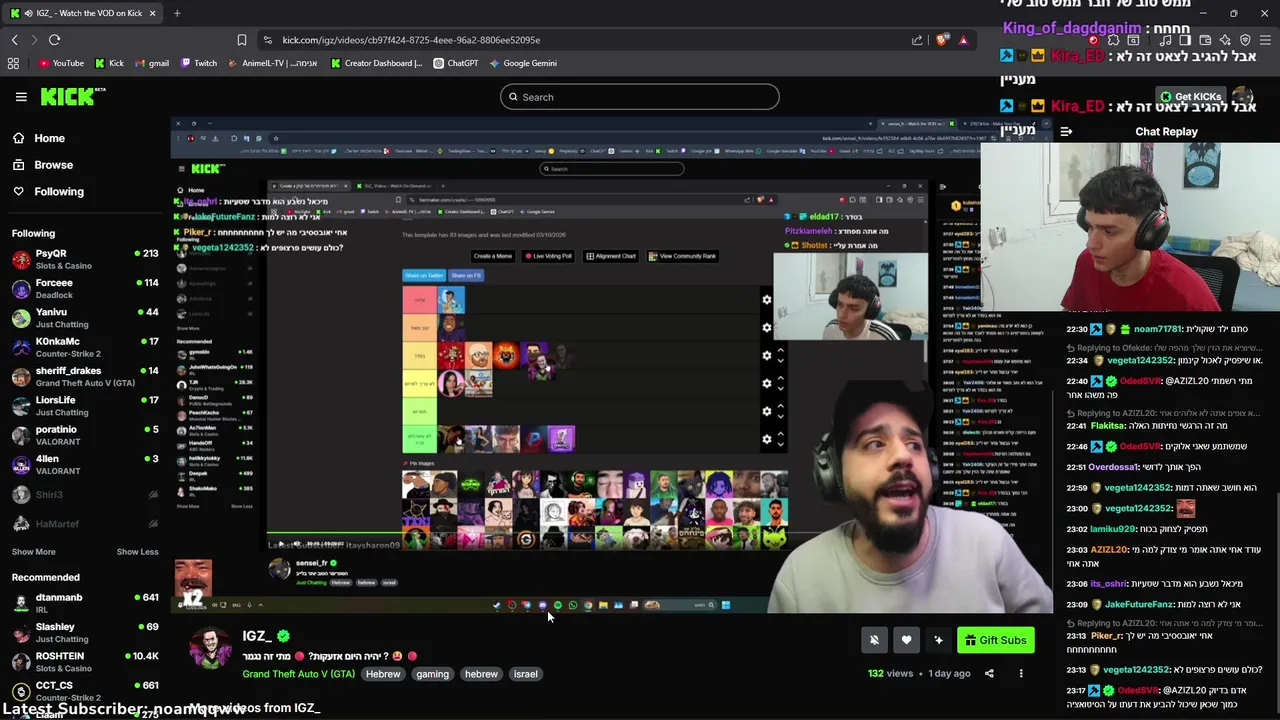This screenshot has height=720, width=1280.
Task: Click the sparkle subscribe icon button
Action: pos(938,640)
